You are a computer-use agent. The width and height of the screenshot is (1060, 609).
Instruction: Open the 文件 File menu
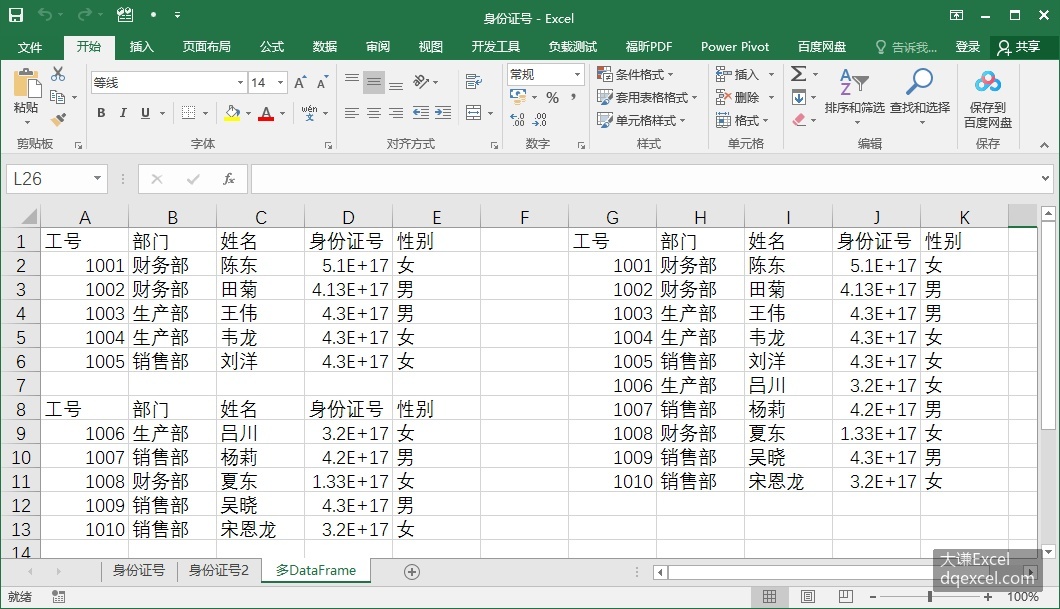[29, 47]
